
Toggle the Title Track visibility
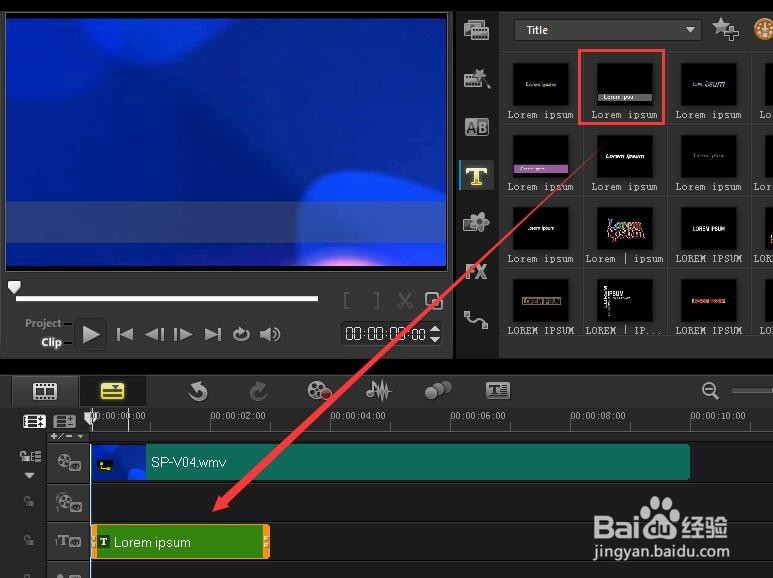coord(68,542)
